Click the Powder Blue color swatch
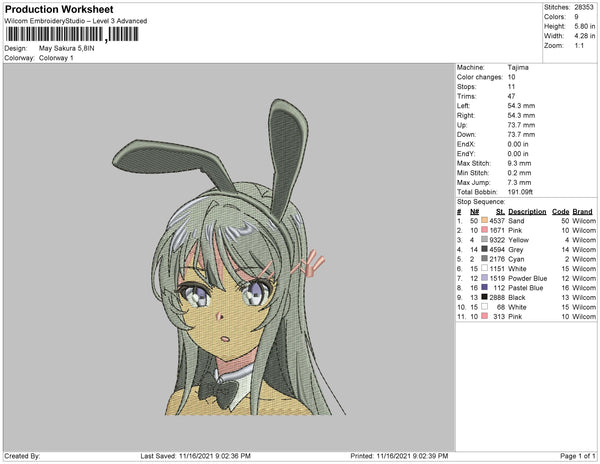Viewport: 600px width, 464px height. 484,278
